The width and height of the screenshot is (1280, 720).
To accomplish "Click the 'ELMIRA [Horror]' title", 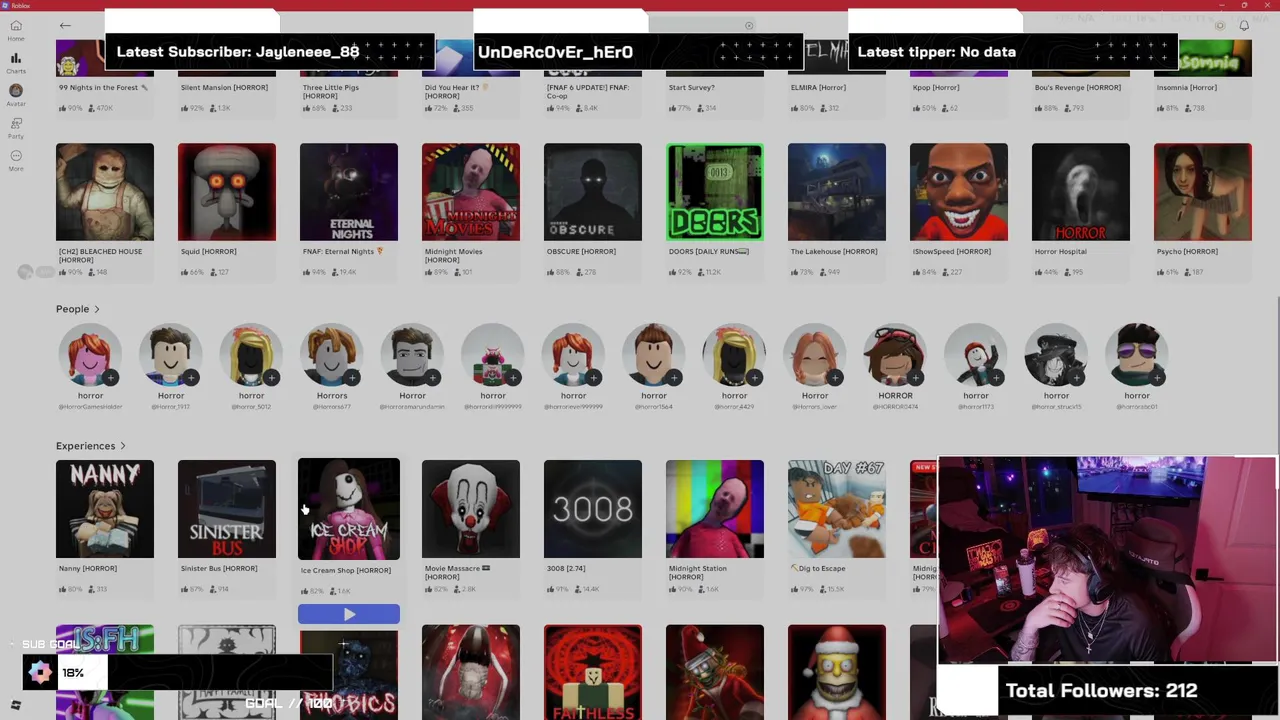I will click(x=818, y=87).
